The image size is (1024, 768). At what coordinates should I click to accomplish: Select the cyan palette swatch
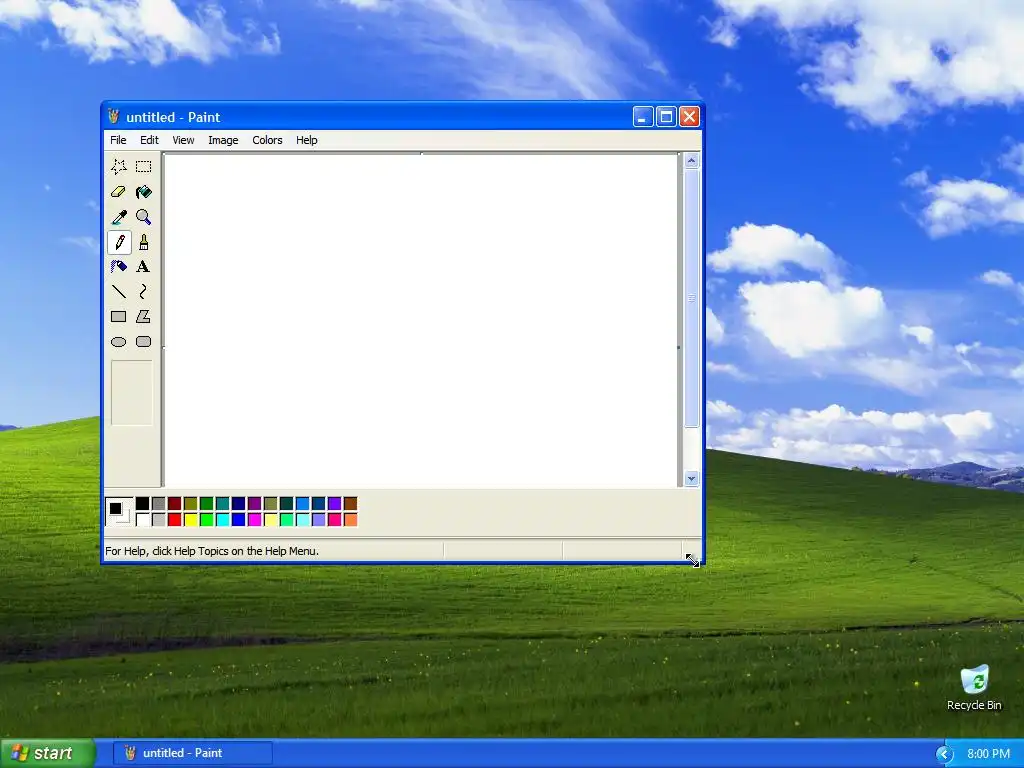coord(223,520)
